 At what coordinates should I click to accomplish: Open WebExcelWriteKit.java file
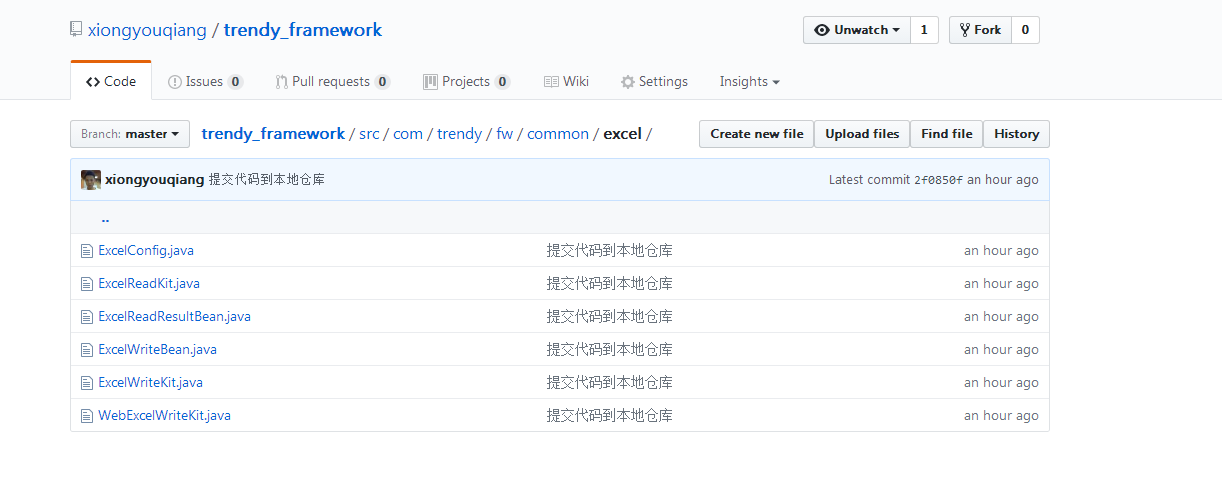(x=165, y=416)
